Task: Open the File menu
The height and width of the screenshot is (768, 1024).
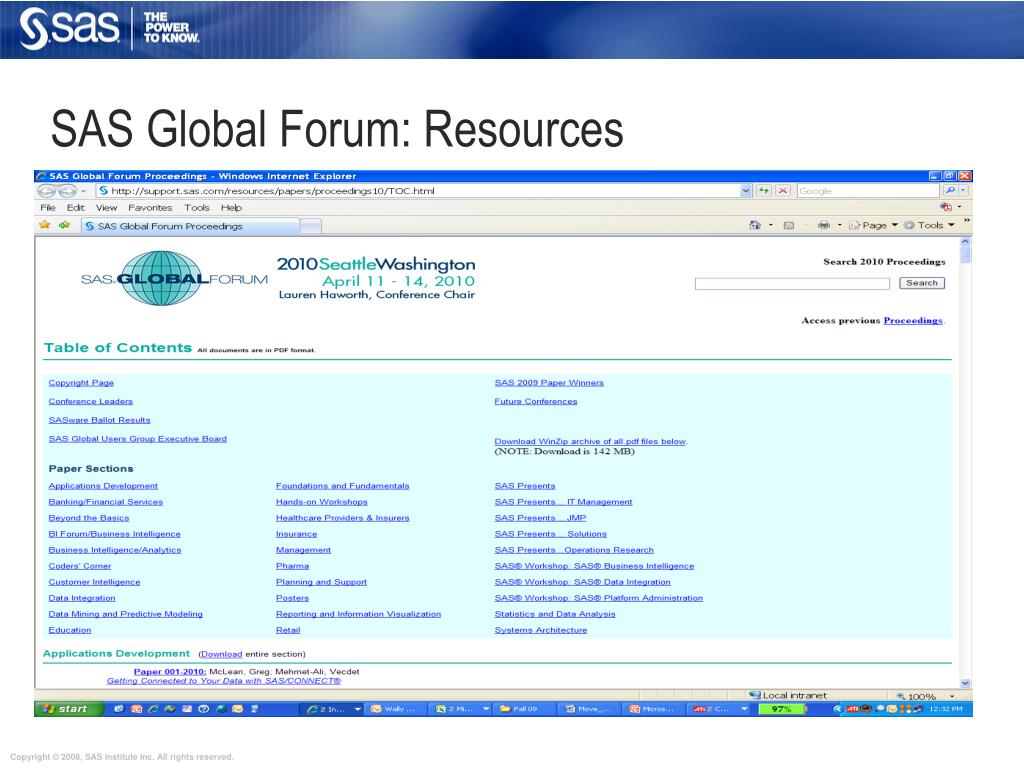Action: 48,208
